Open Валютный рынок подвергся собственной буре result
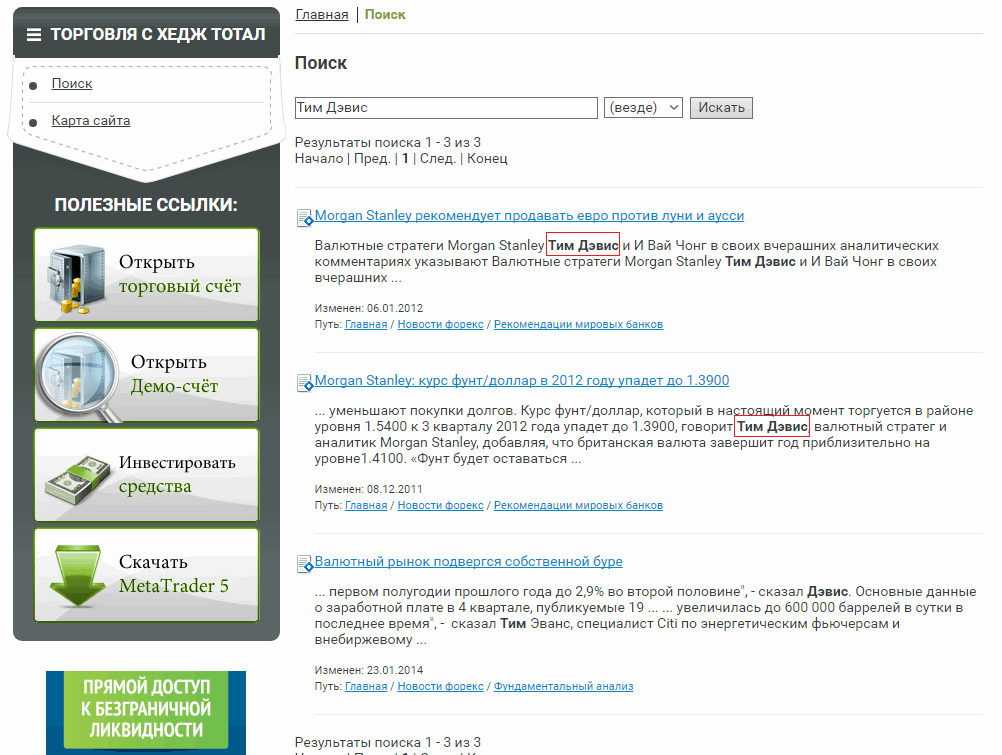 tap(468, 561)
